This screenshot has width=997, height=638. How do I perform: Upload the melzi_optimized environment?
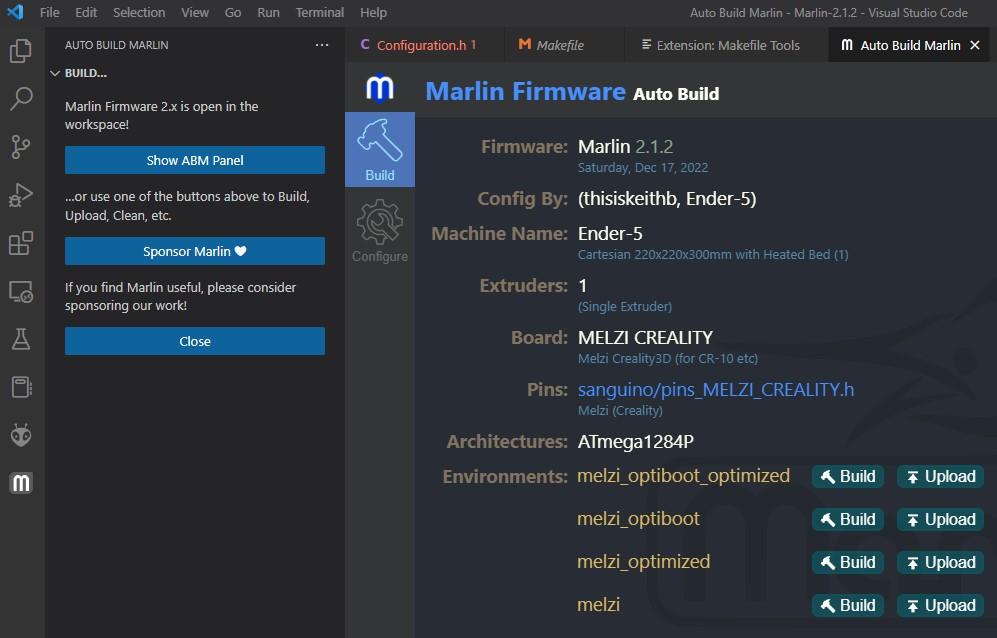(x=940, y=562)
